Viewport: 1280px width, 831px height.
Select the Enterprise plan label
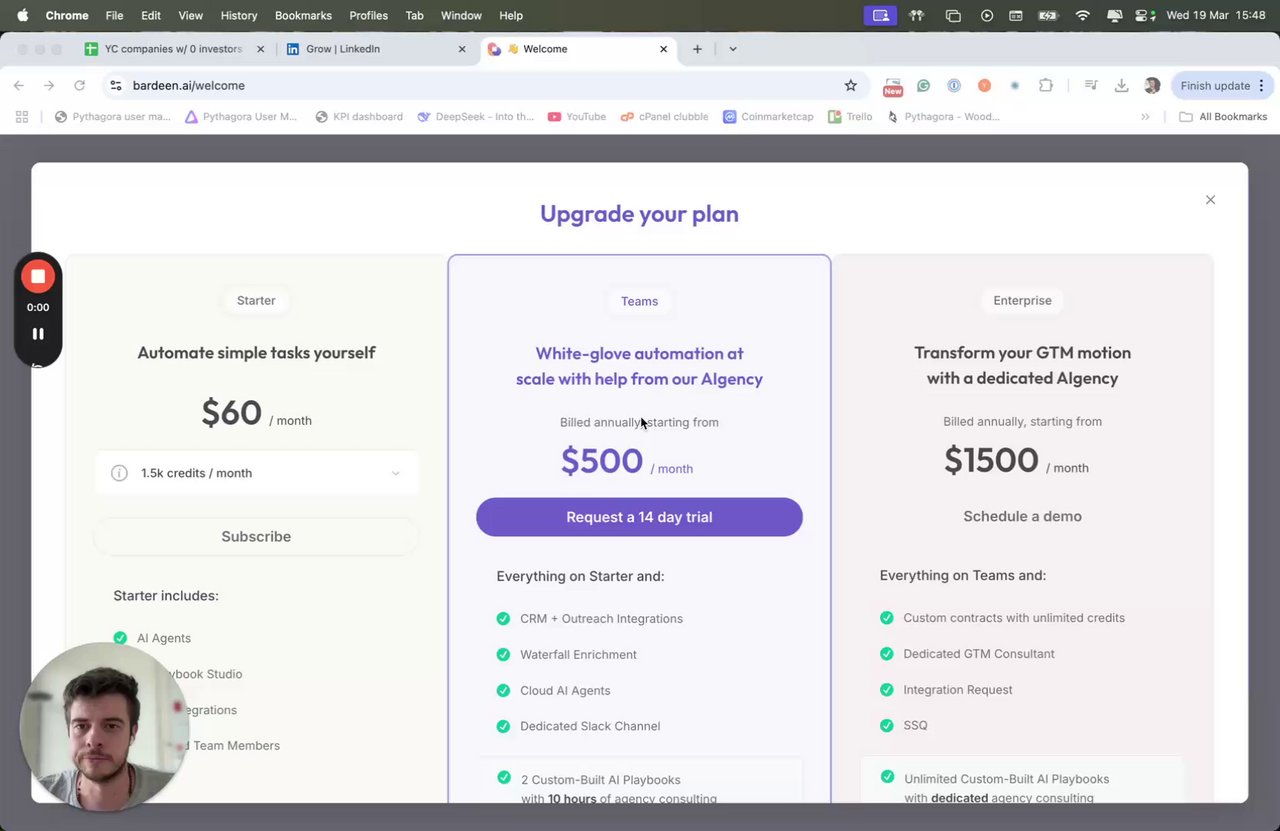click(x=1022, y=300)
